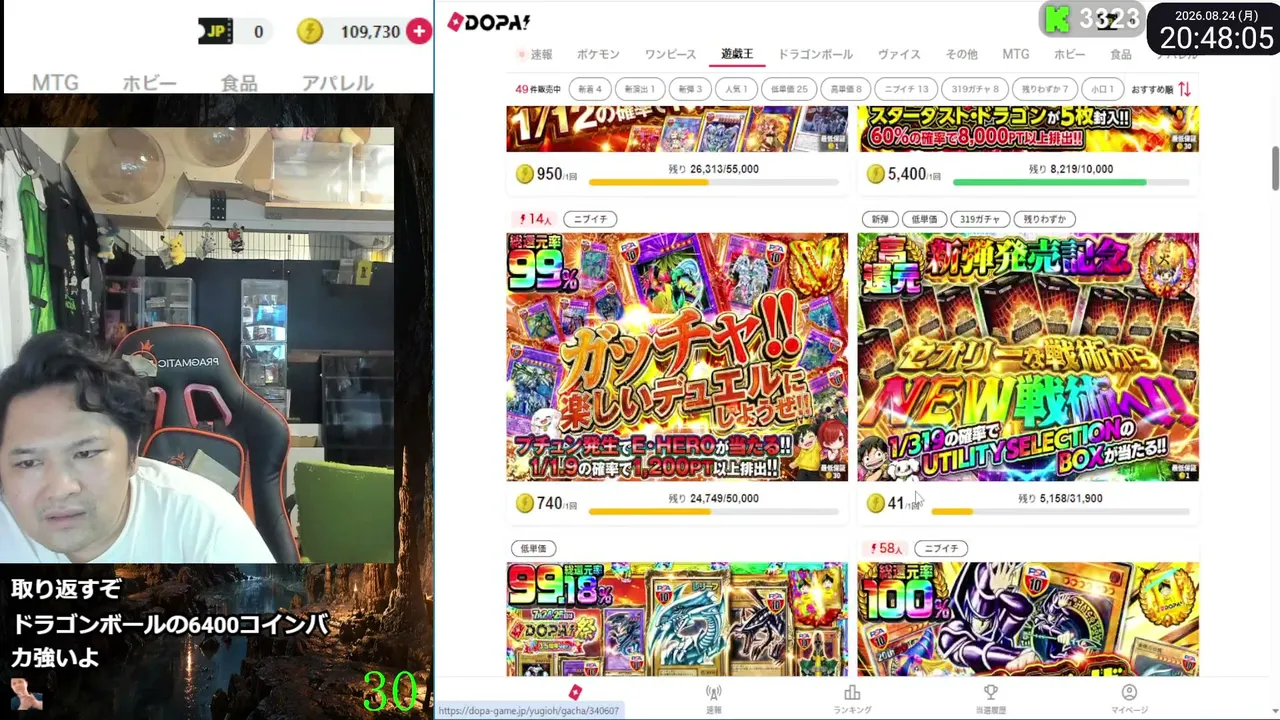Click the green K icon top right
This screenshot has width=1280, height=720.
[1056, 18]
